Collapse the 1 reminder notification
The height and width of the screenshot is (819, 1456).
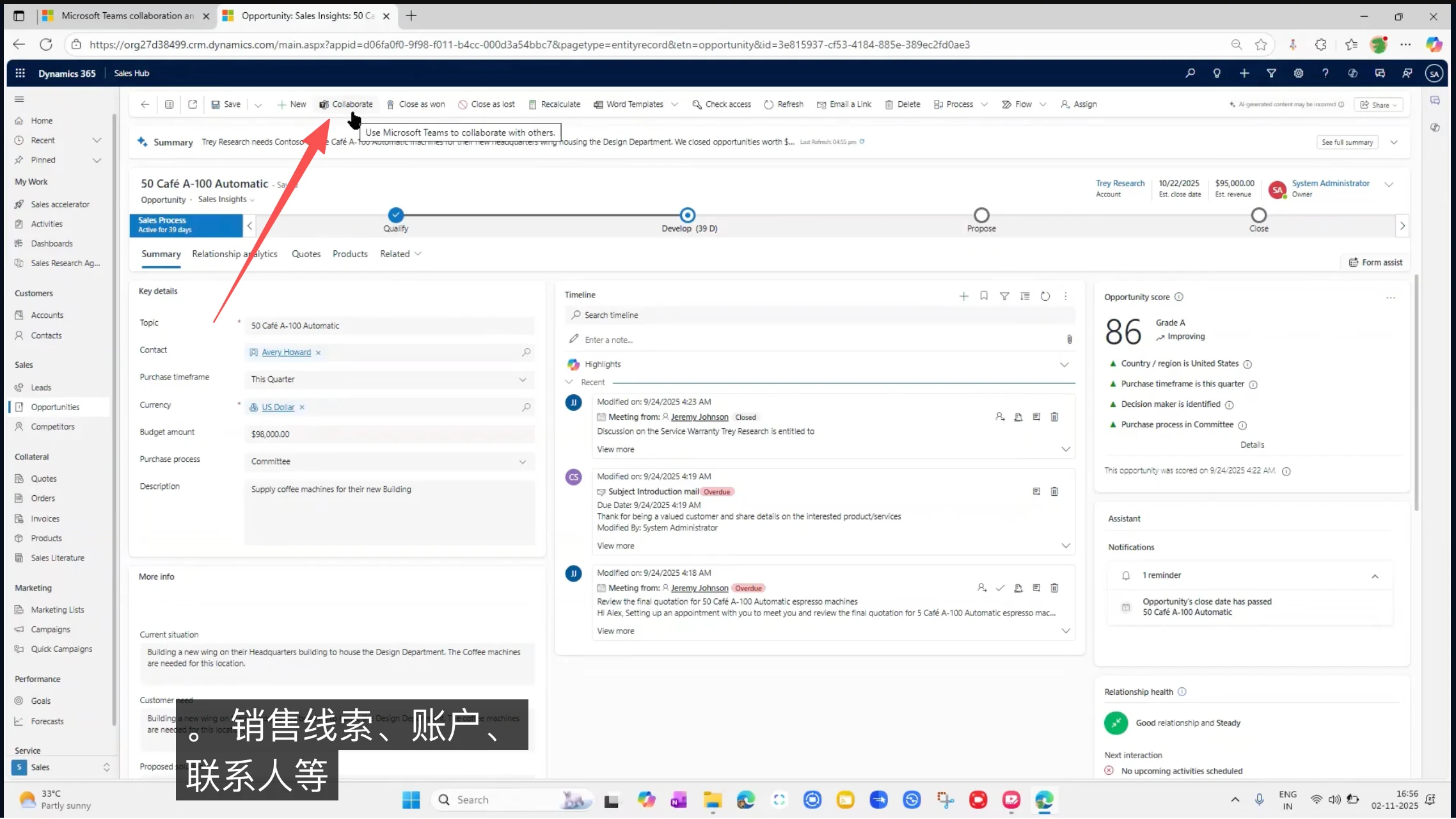pos(1375,576)
